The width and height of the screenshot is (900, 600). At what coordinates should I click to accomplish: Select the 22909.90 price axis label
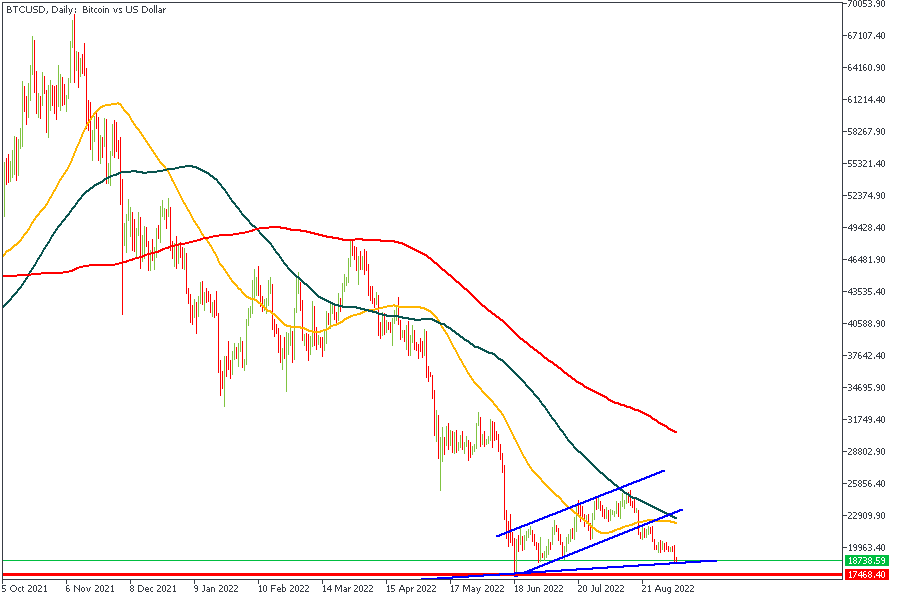(x=866, y=516)
